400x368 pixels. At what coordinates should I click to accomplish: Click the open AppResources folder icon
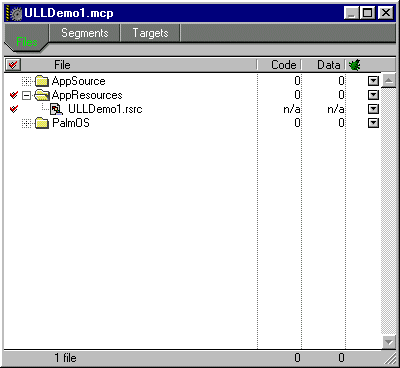click(42, 95)
